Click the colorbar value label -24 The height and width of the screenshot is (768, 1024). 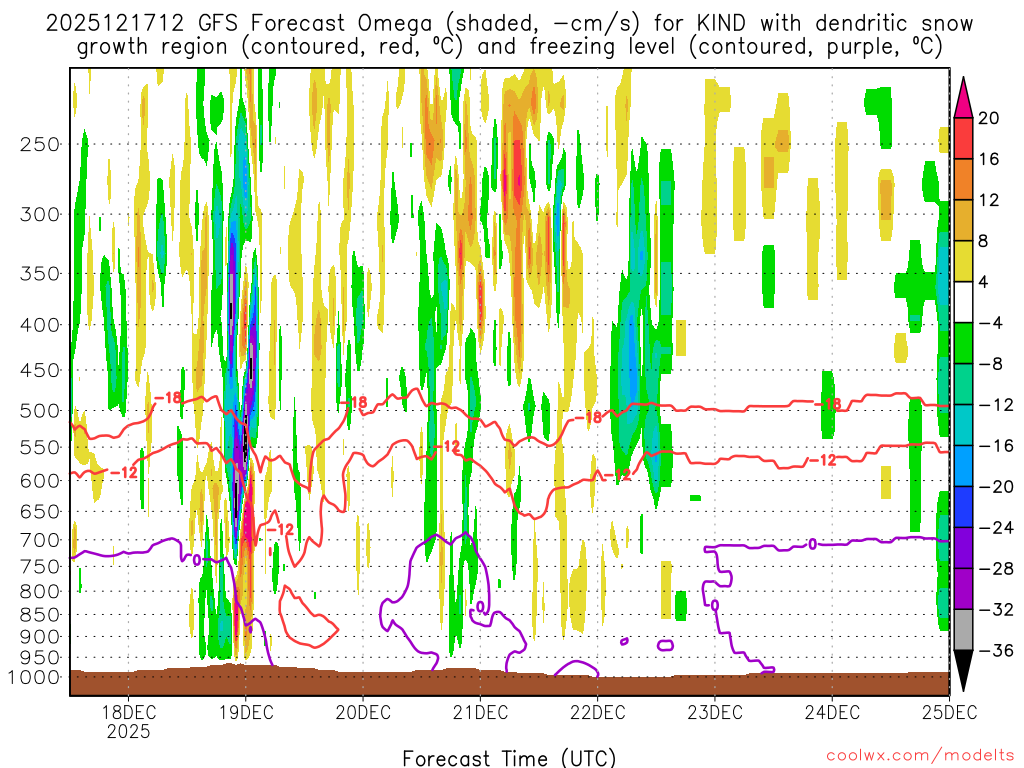[995, 528]
